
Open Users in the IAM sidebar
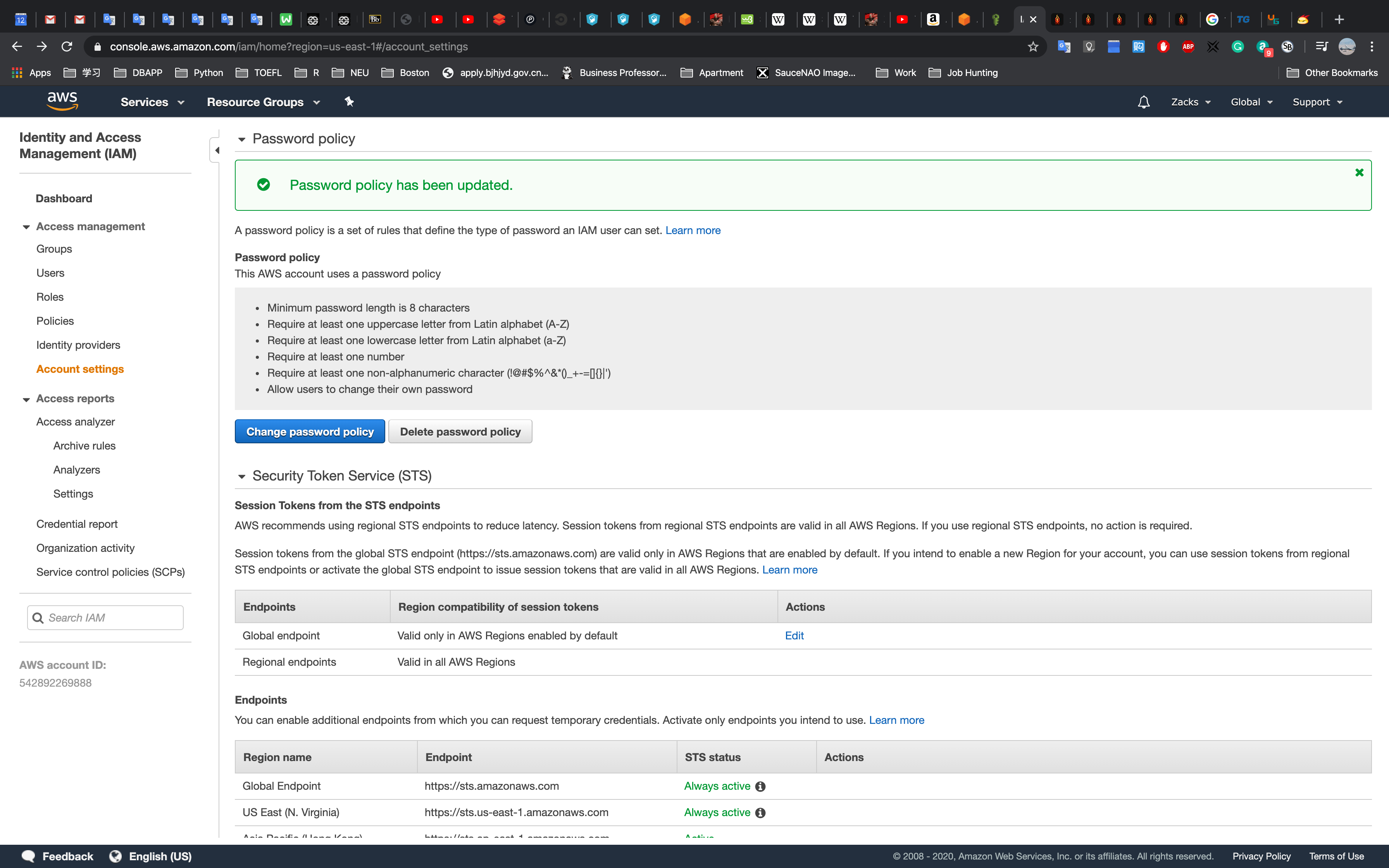[x=50, y=273]
